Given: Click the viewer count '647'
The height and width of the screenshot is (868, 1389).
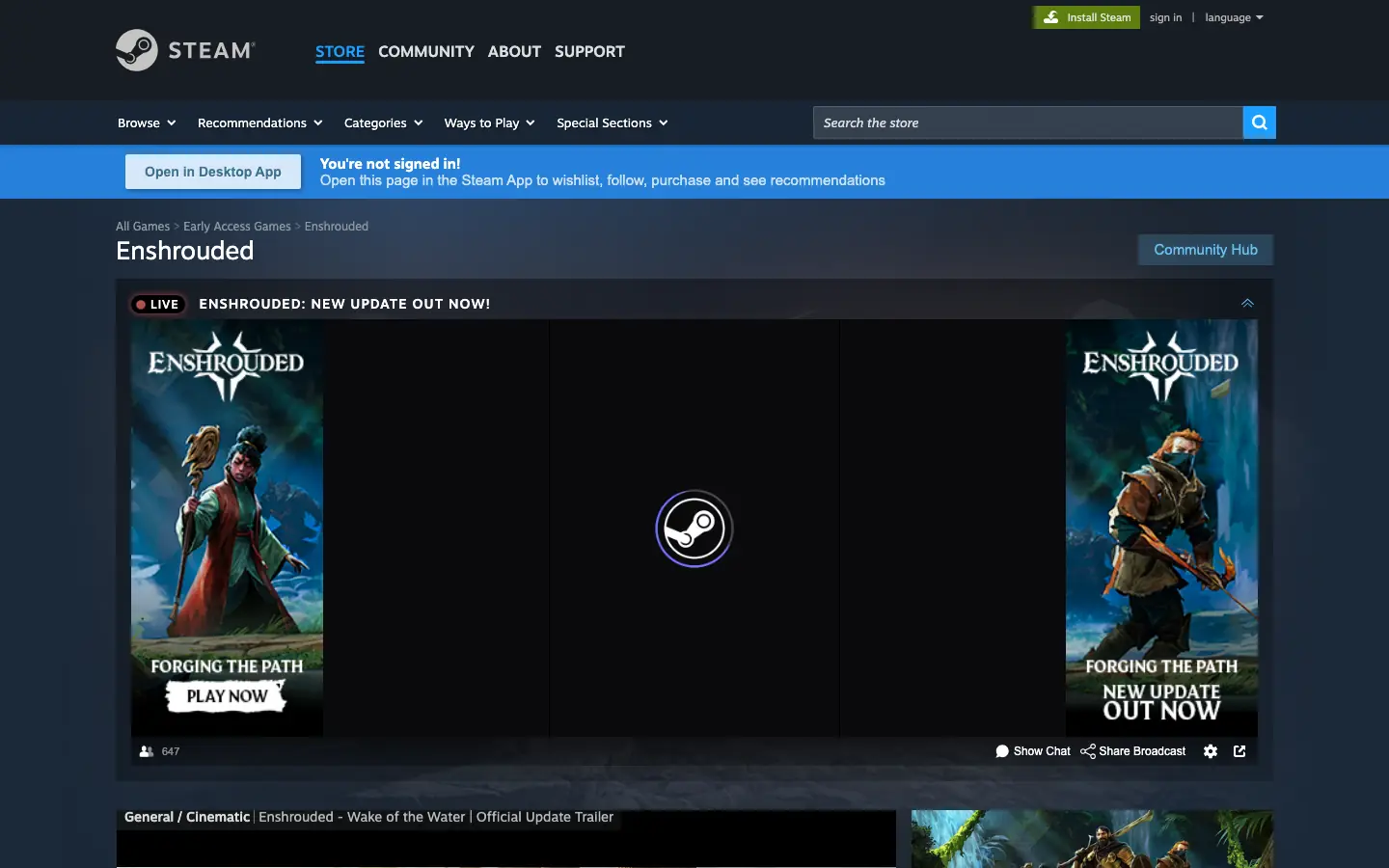Looking at the screenshot, I should (x=171, y=751).
